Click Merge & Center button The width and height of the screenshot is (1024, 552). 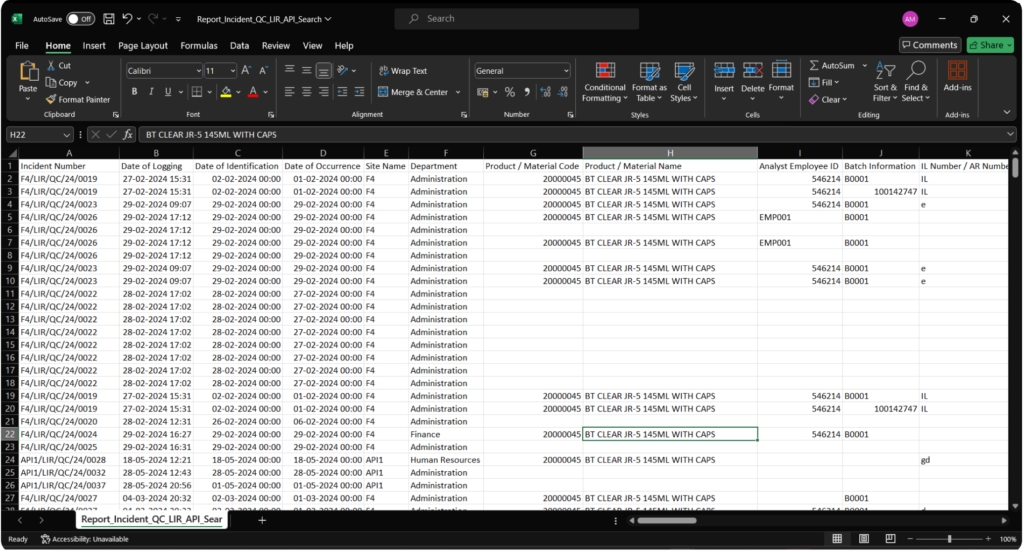click(x=413, y=92)
